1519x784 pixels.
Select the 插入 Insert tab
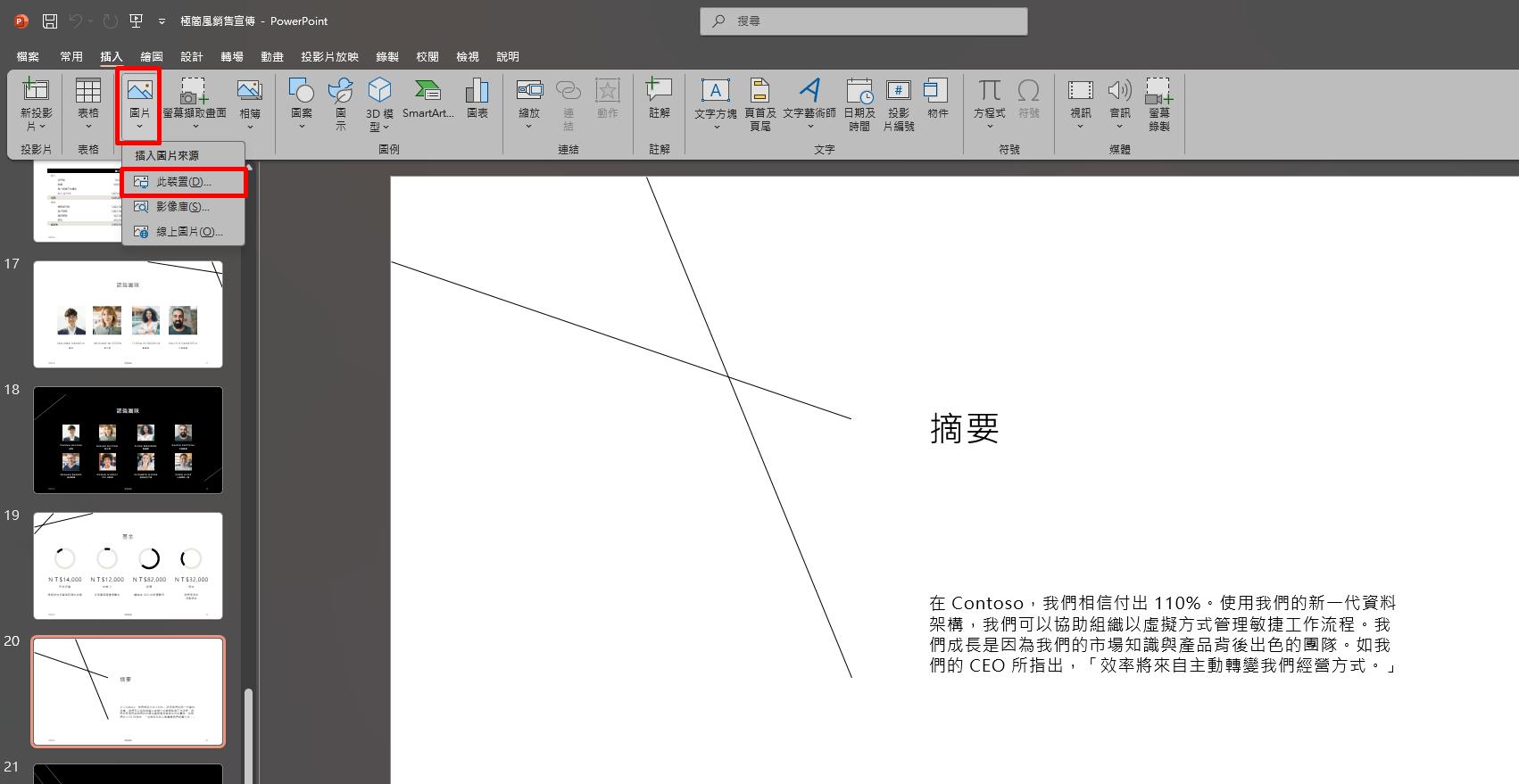(x=112, y=56)
